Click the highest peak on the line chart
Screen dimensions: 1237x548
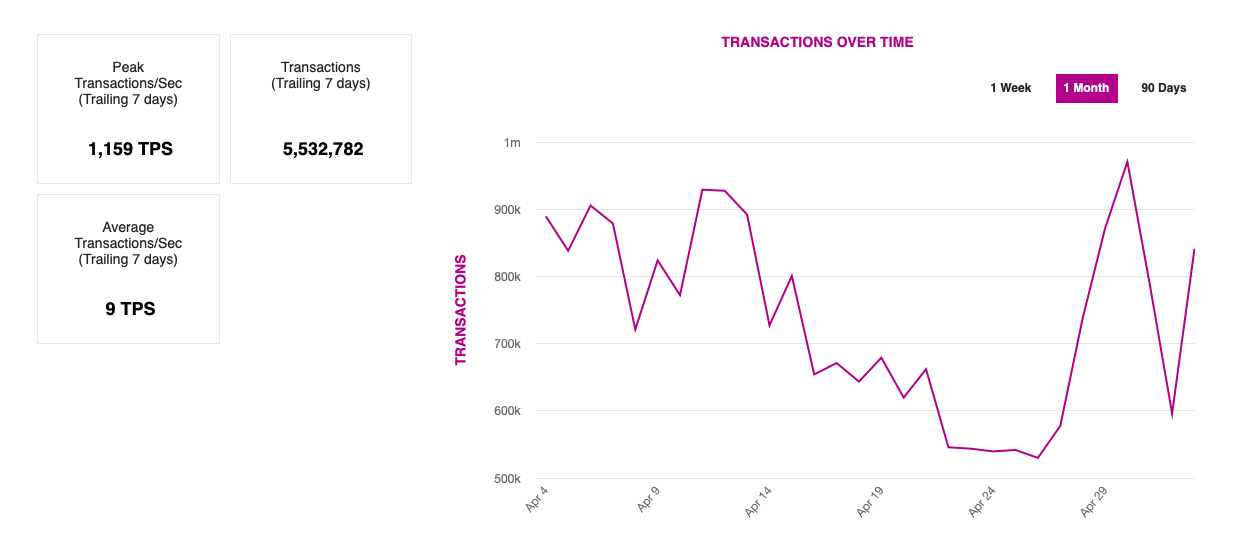[x=1127, y=161]
